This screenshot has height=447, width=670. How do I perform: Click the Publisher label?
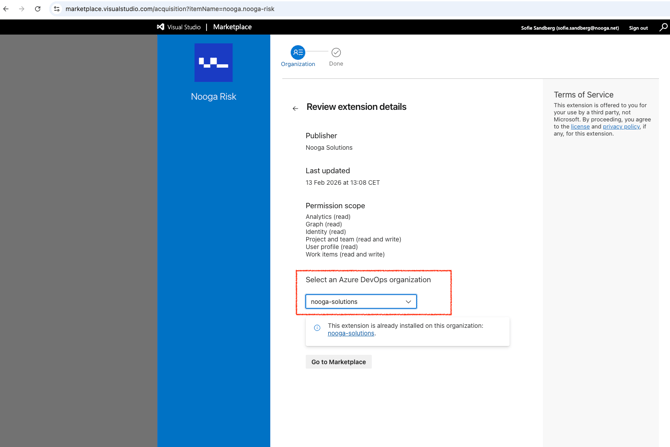(321, 136)
